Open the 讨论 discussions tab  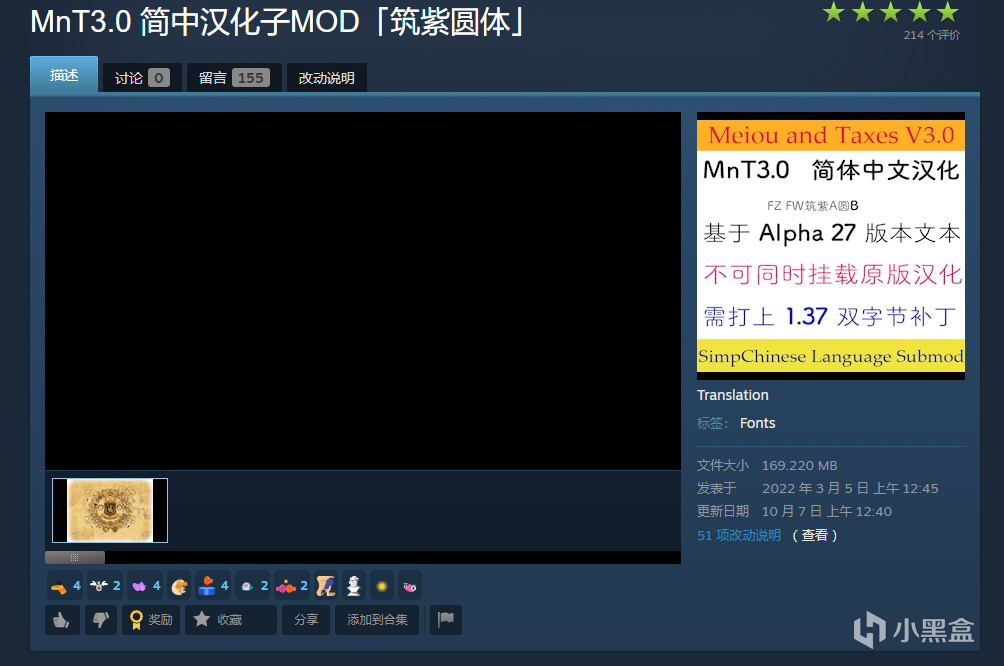point(142,78)
